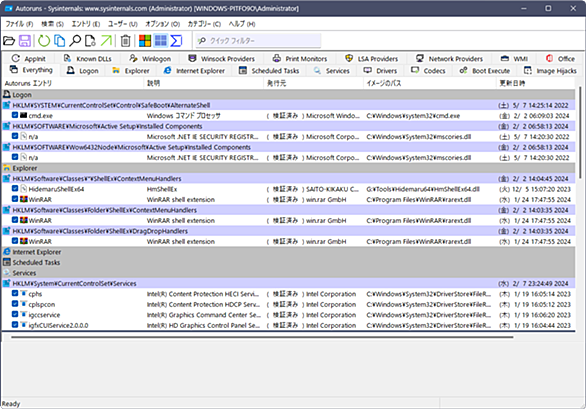
Task: Open Find using the magnifying glass icon
Action: click(x=75, y=41)
